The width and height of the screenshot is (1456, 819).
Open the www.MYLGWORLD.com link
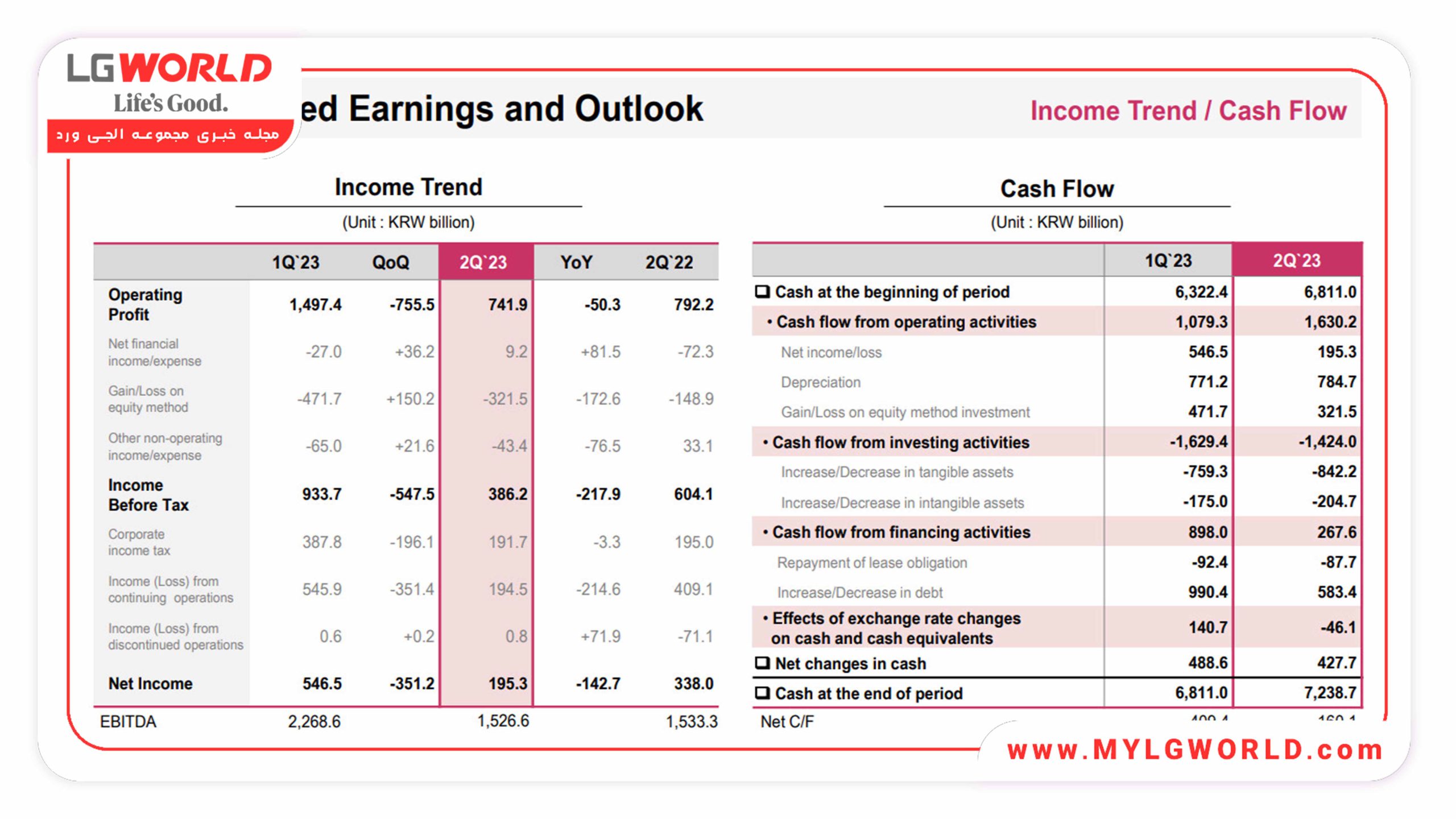(1194, 750)
